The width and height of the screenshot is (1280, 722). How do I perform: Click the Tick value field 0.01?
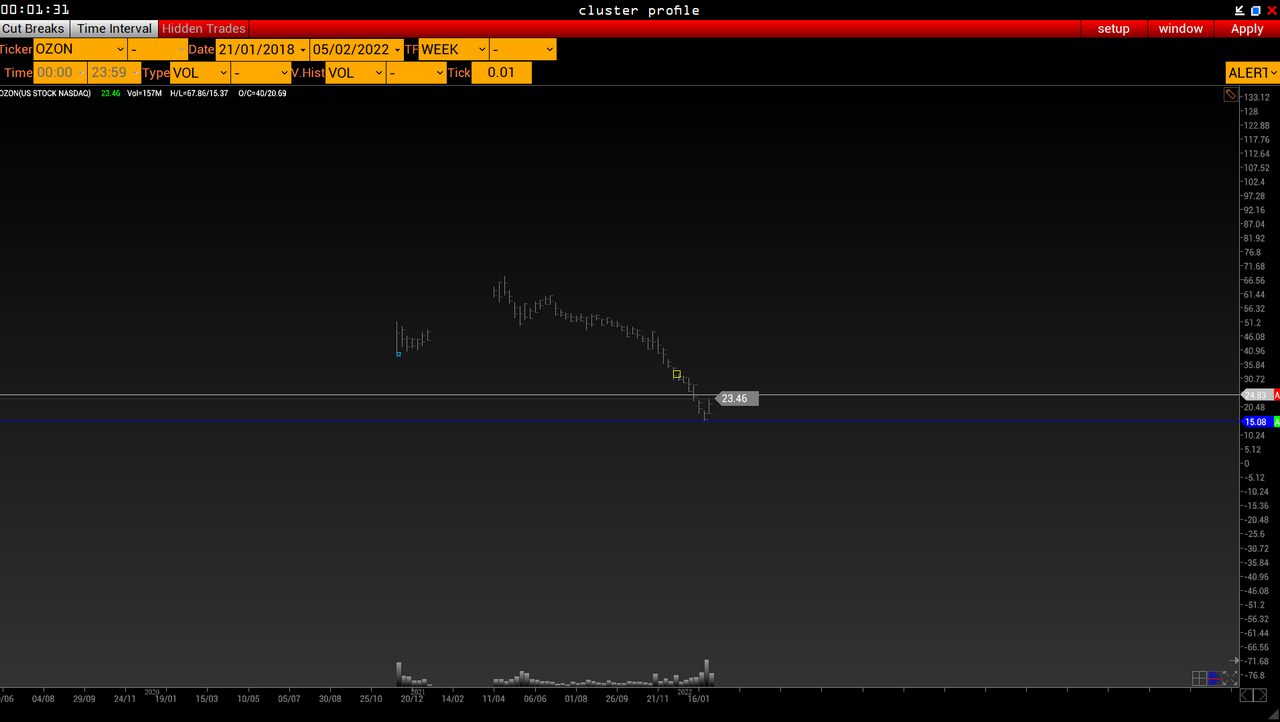click(x=501, y=73)
